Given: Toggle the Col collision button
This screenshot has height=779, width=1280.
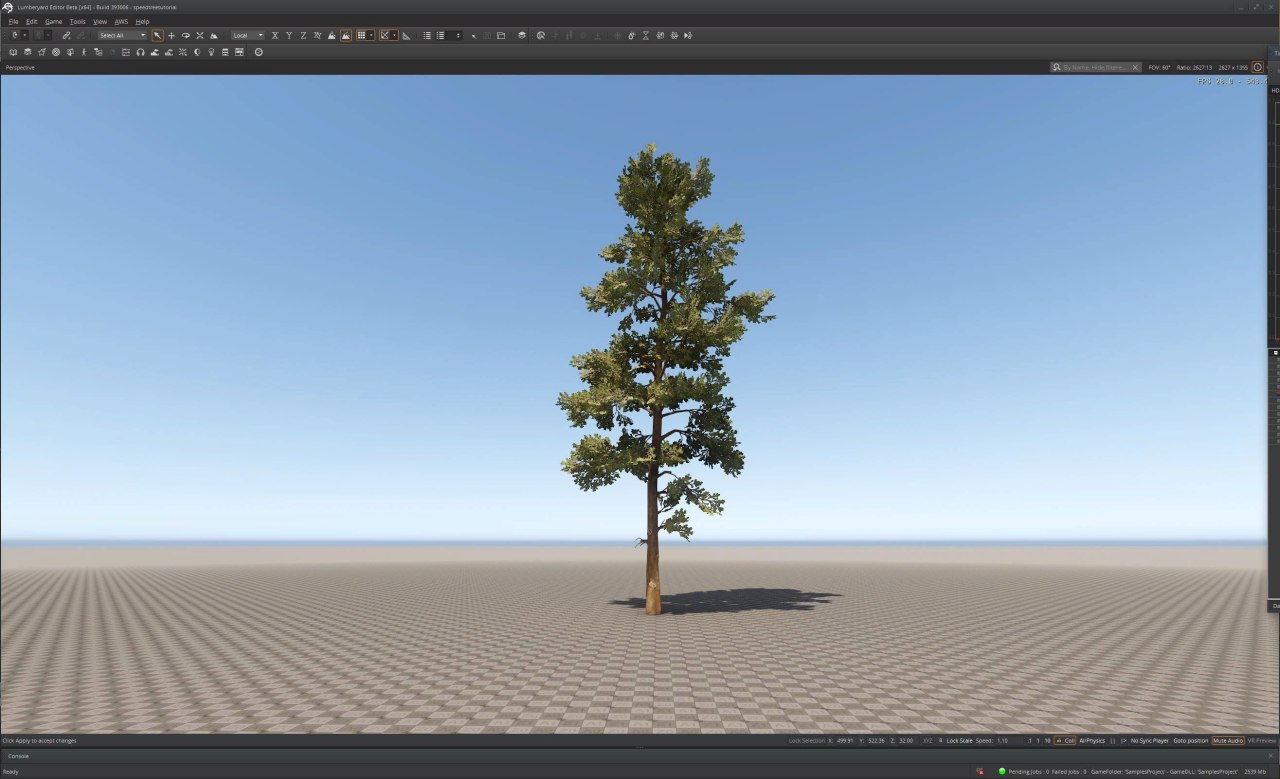Looking at the screenshot, I should 1065,741.
